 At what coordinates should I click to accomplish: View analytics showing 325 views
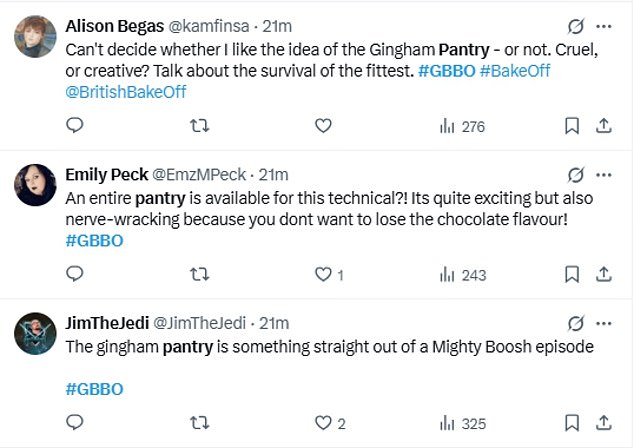pyautogui.click(x=462, y=423)
